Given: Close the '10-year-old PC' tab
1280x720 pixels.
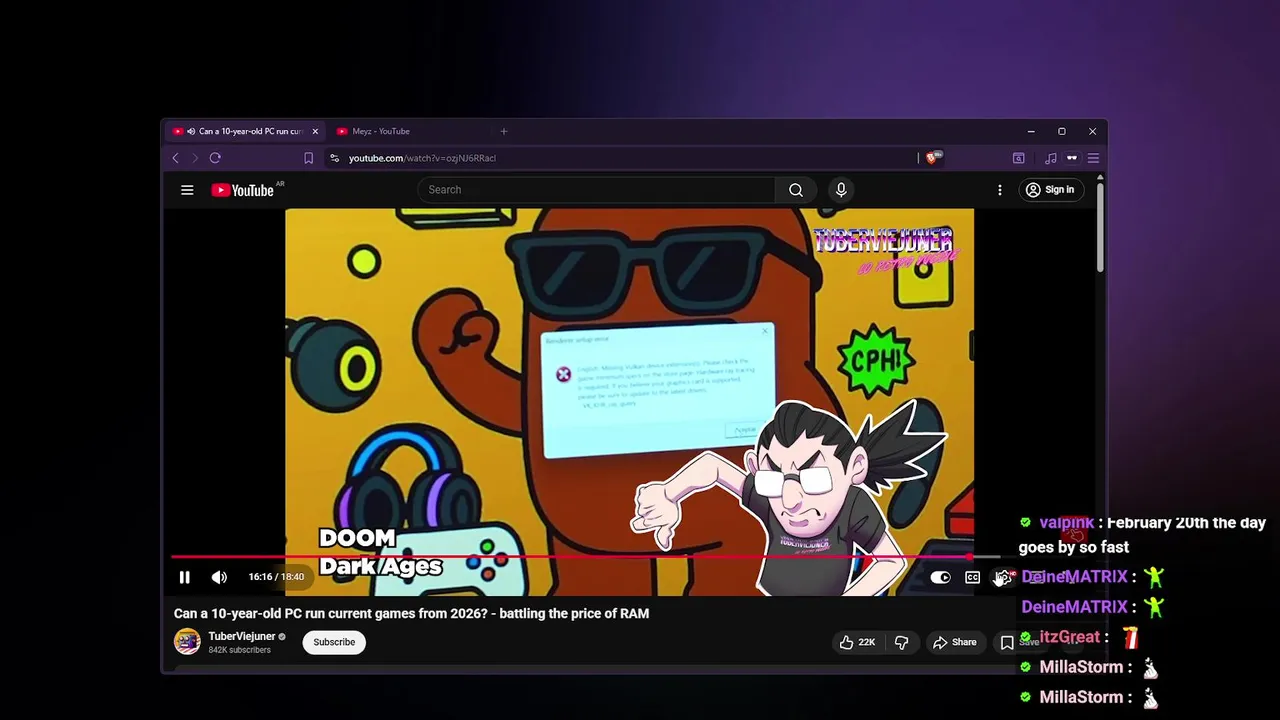Looking at the screenshot, I should [x=315, y=131].
